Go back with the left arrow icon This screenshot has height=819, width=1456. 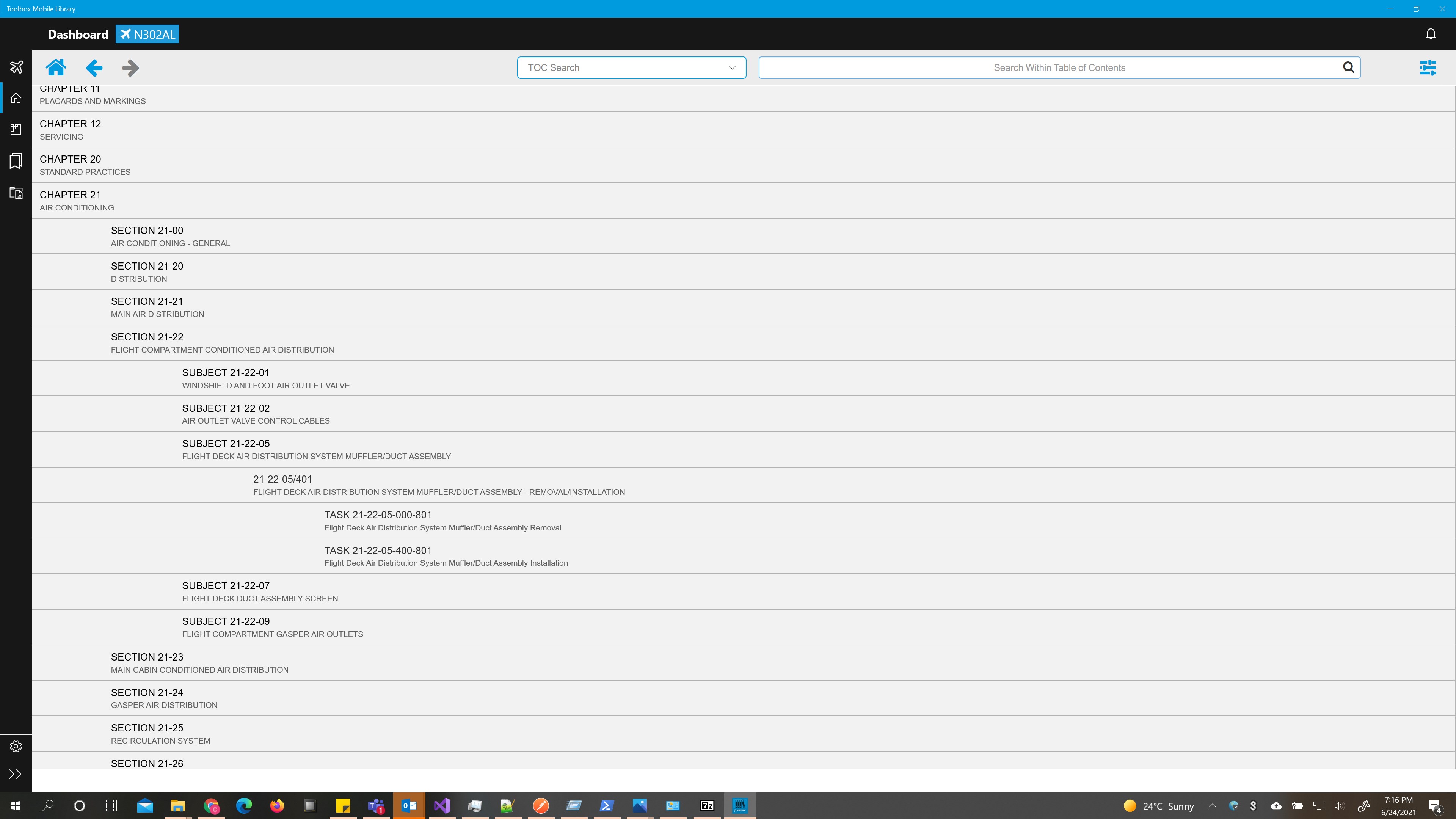(94, 68)
